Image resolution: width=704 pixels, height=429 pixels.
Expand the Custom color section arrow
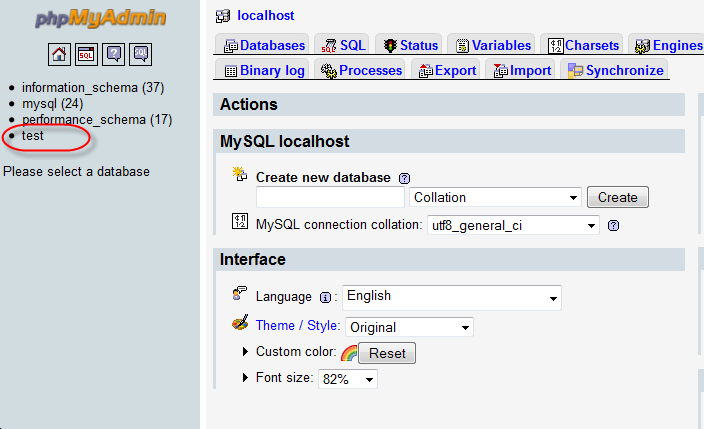pos(245,351)
